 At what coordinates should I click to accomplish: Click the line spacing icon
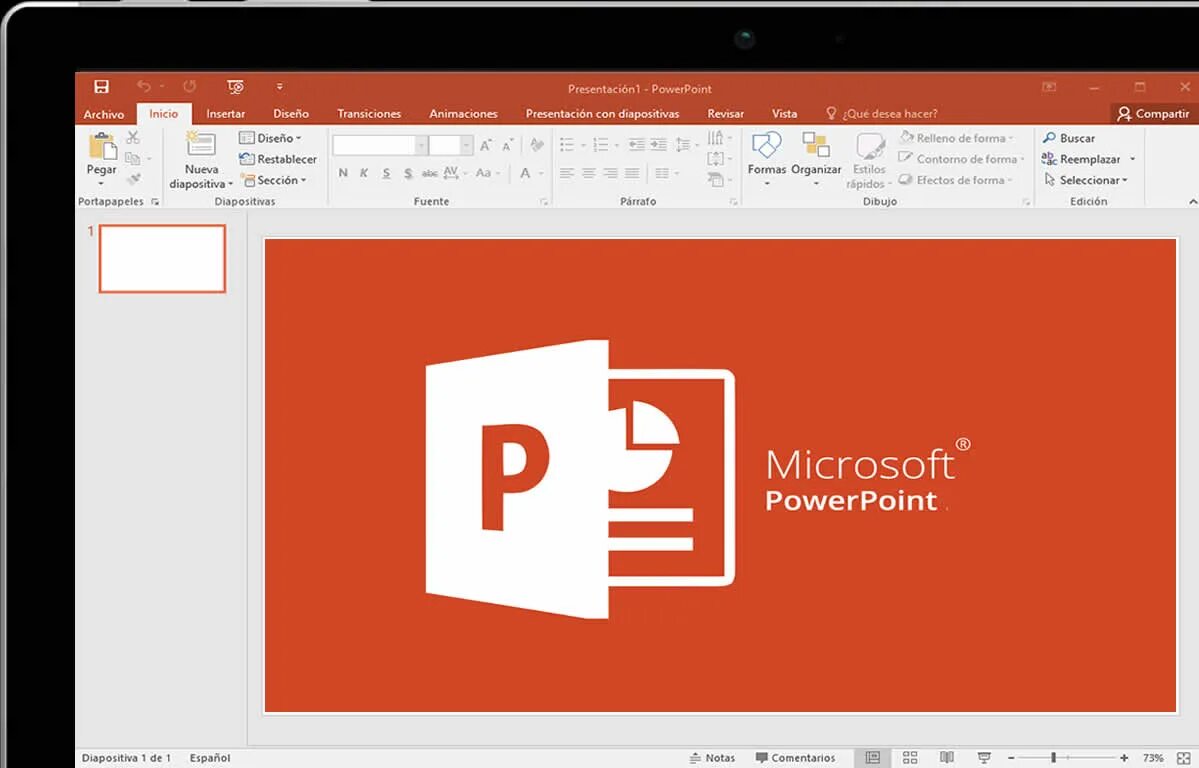[x=683, y=145]
